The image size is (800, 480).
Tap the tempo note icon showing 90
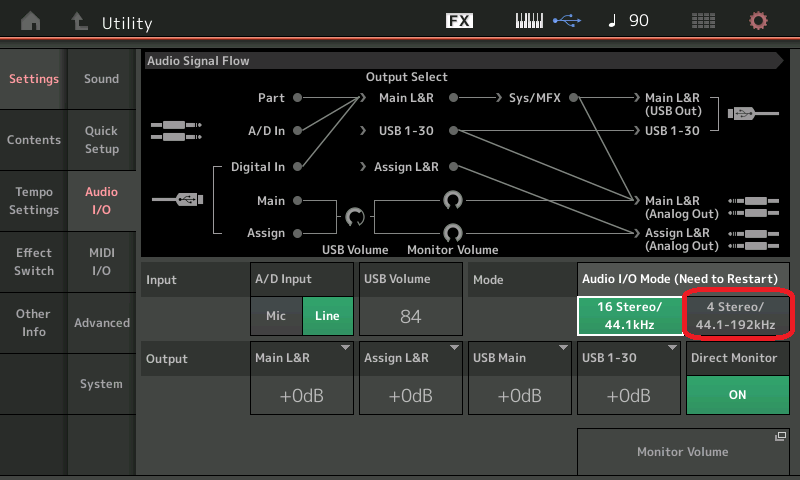628,21
